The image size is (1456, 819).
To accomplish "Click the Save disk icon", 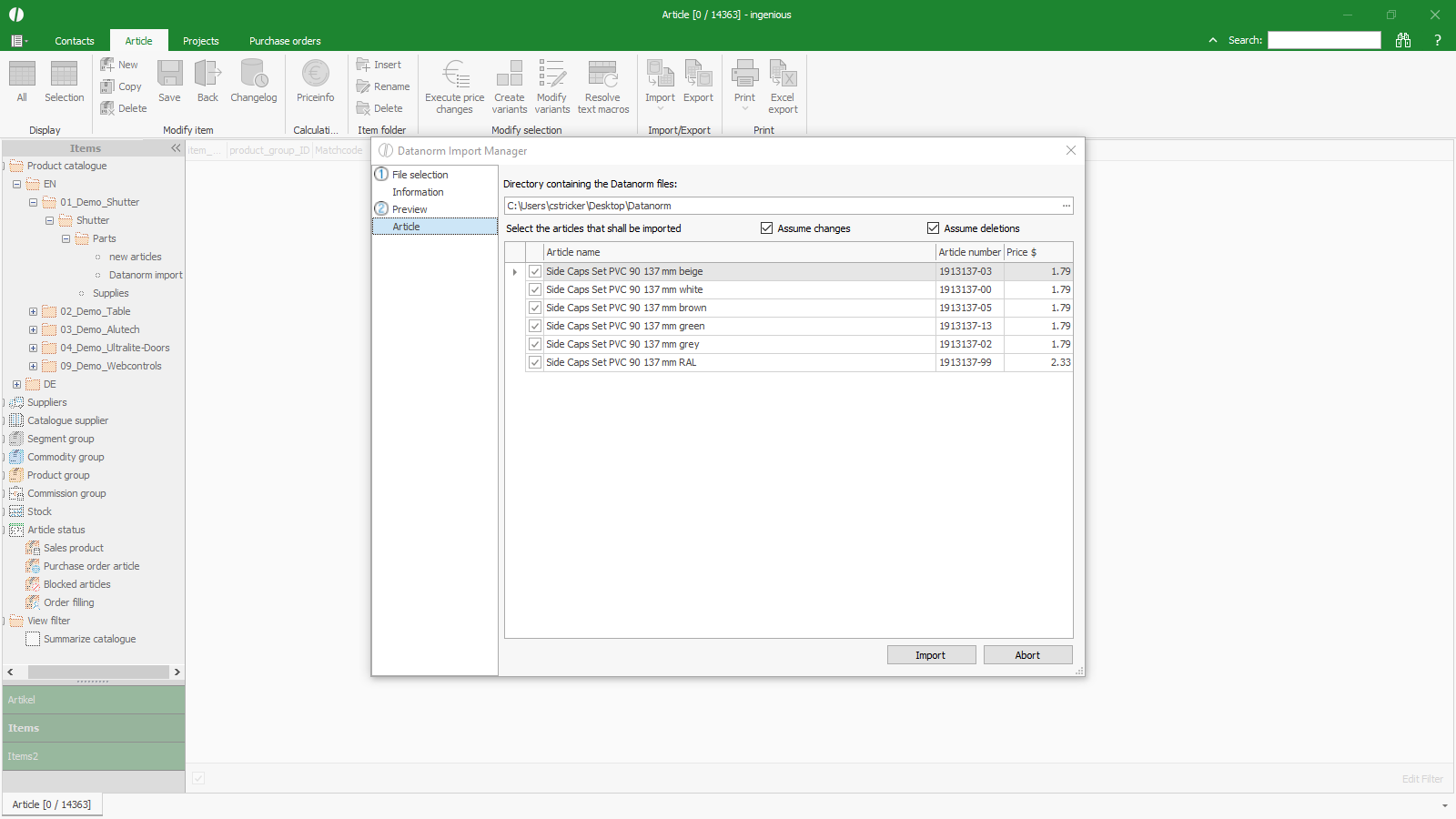I will click(169, 75).
